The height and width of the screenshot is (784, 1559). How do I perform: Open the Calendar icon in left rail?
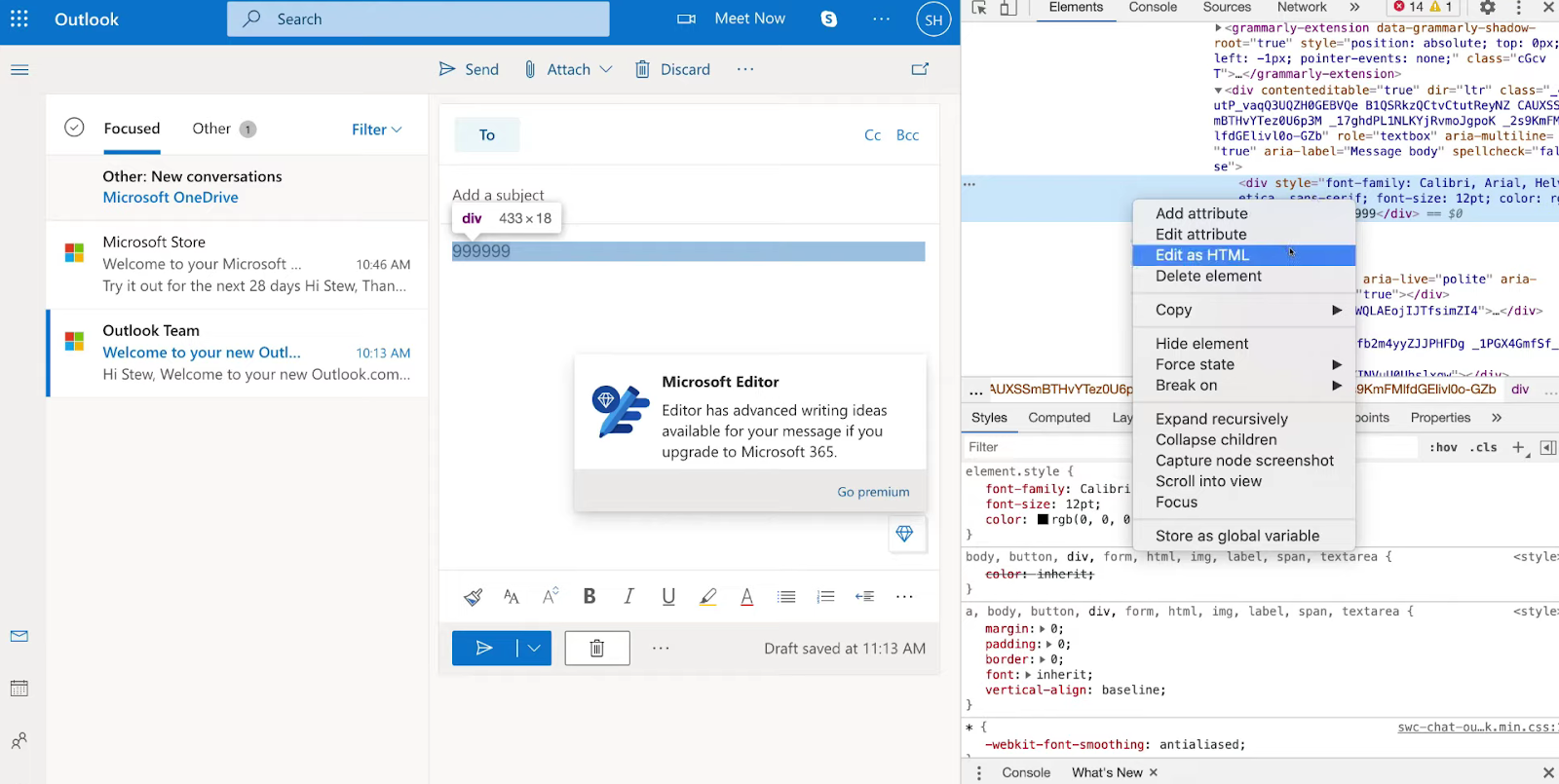19,689
